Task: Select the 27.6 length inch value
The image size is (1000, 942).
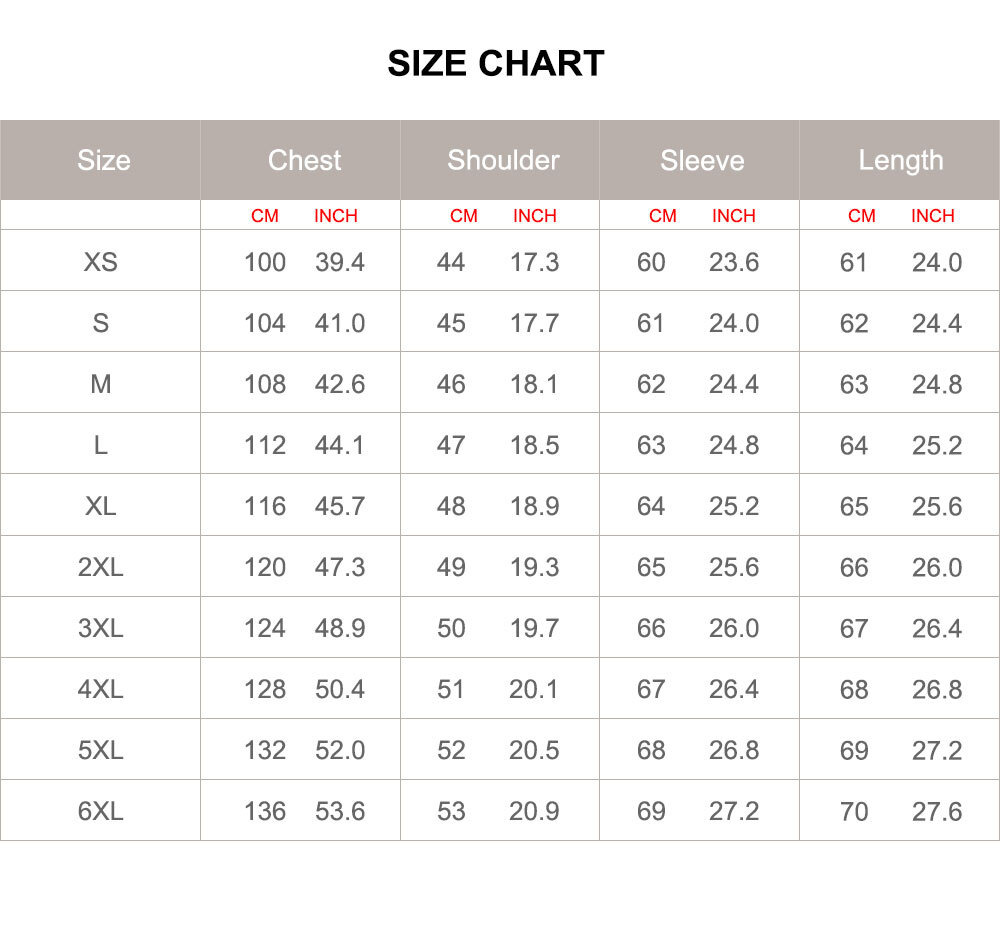Action: [937, 811]
